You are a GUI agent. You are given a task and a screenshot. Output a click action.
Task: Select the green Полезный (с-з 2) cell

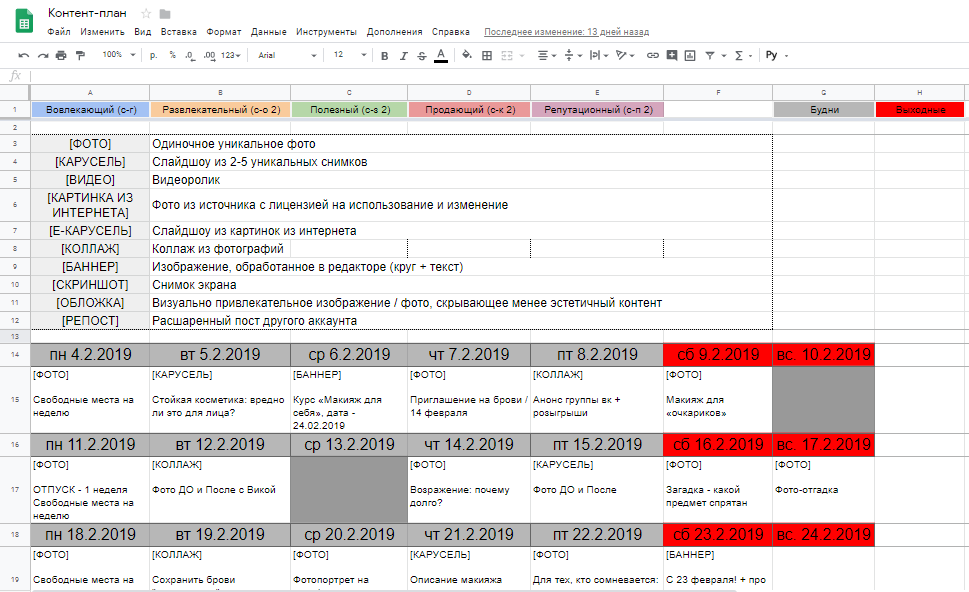(x=350, y=109)
